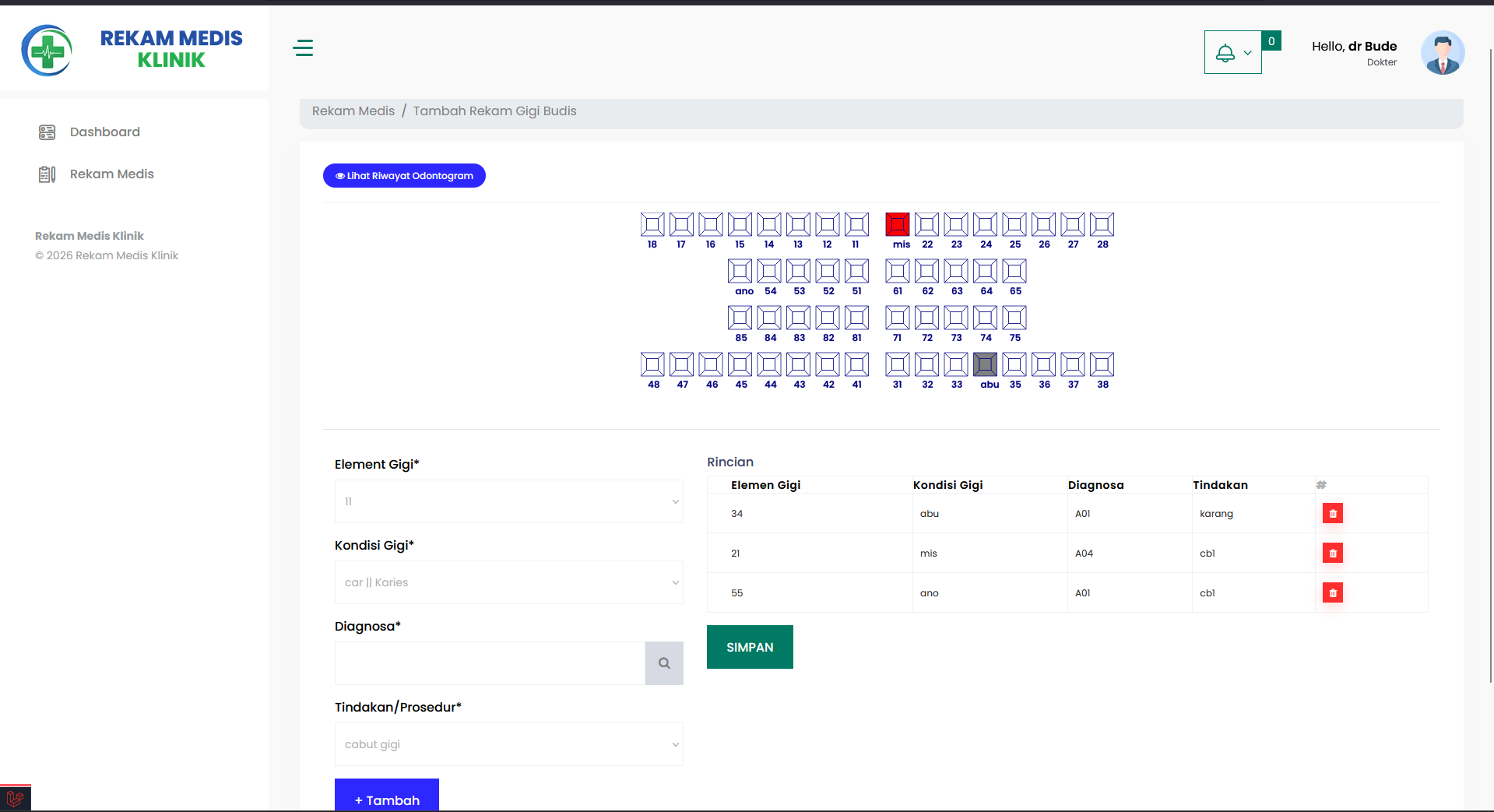Viewport: 1494px width, 812px height.
Task: Select tooth 28 on the odontogram
Action: 1102,224
